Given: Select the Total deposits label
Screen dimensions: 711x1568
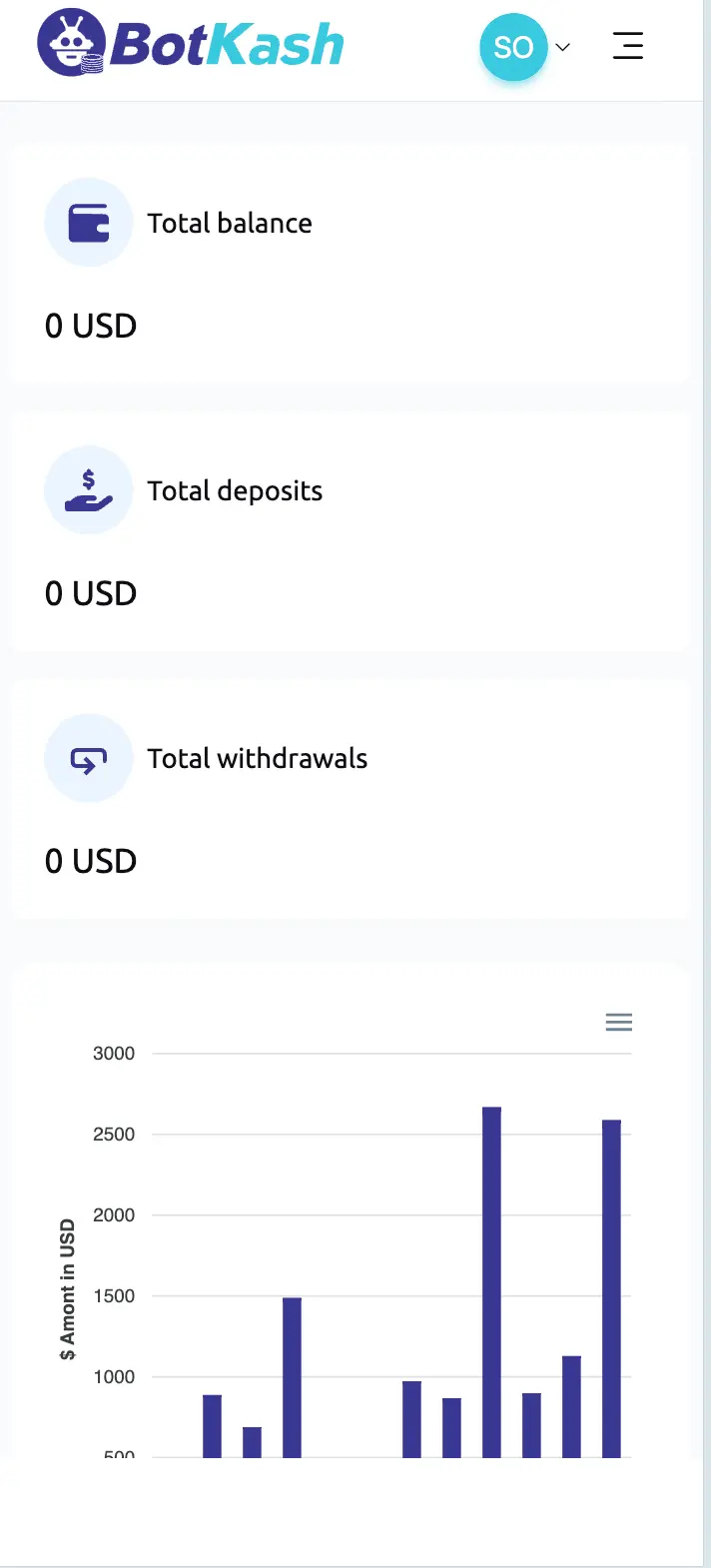Looking at the screenshot, I should click(235, 491).
